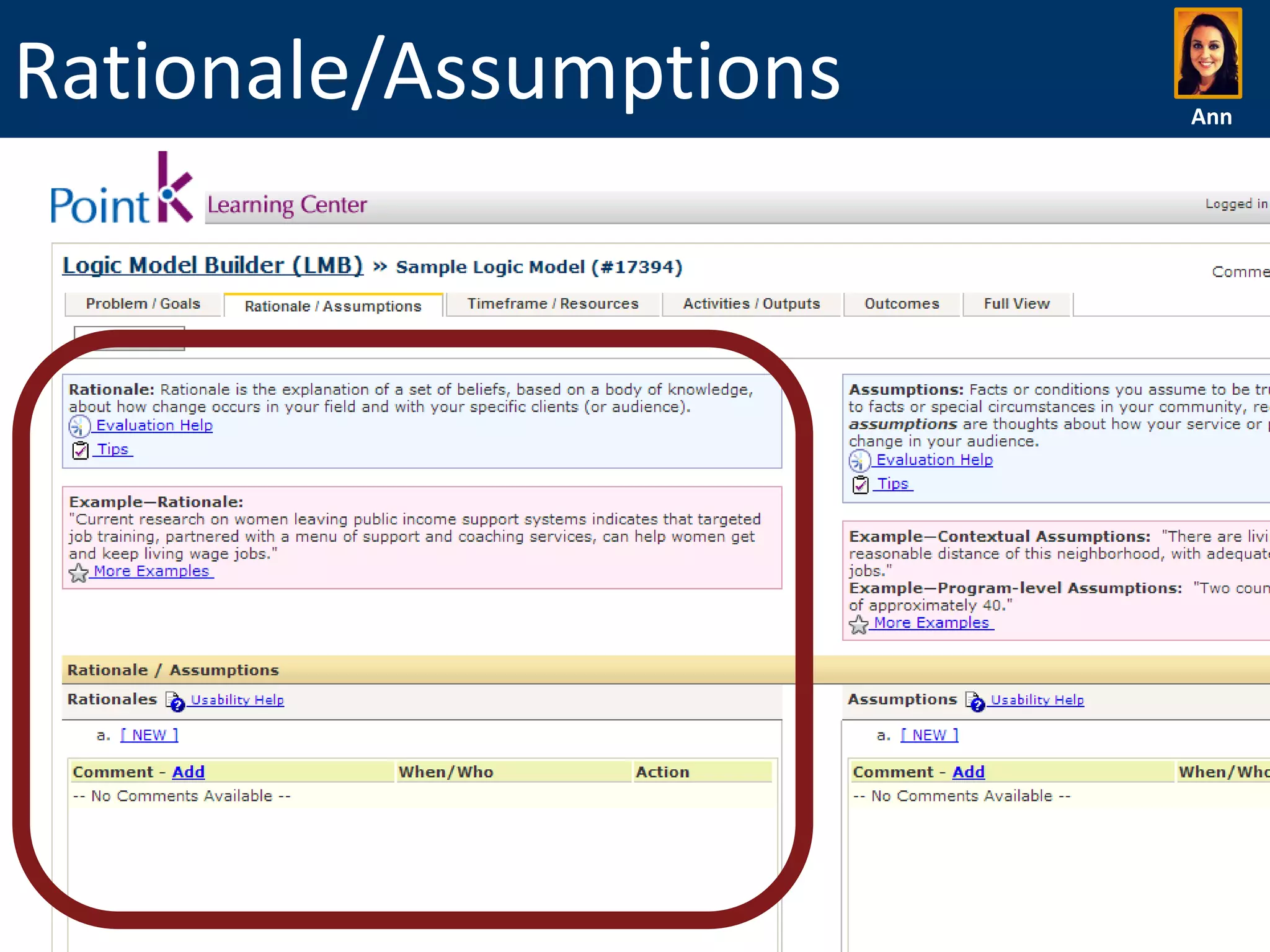This screenshot has height=952, width=1270.
Task: Click Sample Logic Model (#17394) title
Action: (x=540, y=267)
